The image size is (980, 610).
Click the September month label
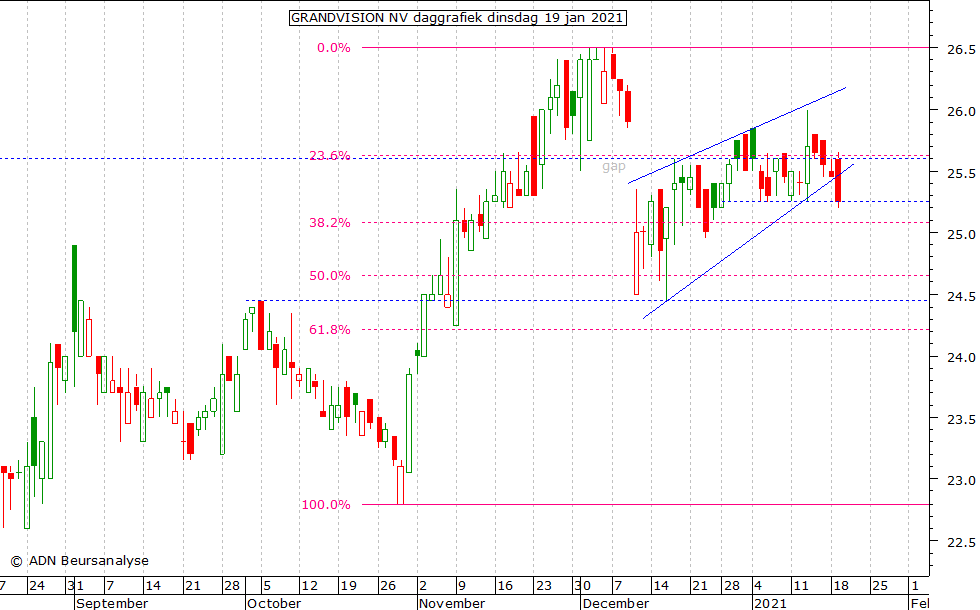[112, 603]
